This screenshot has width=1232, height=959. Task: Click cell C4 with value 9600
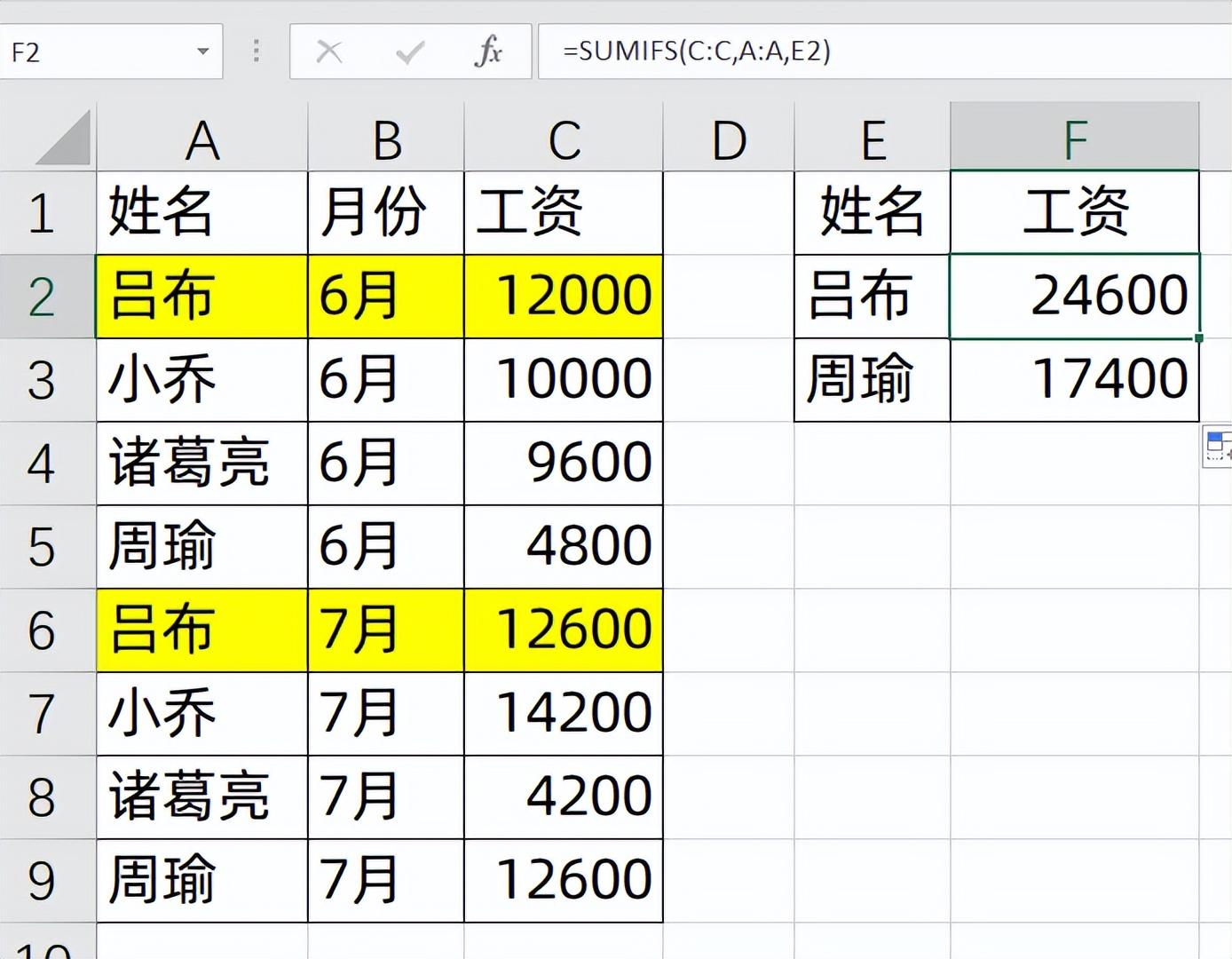click(564, 464)
